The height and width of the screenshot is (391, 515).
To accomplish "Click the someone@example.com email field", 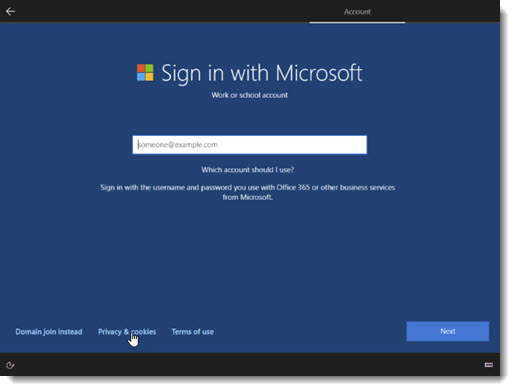I will [250, 145].
